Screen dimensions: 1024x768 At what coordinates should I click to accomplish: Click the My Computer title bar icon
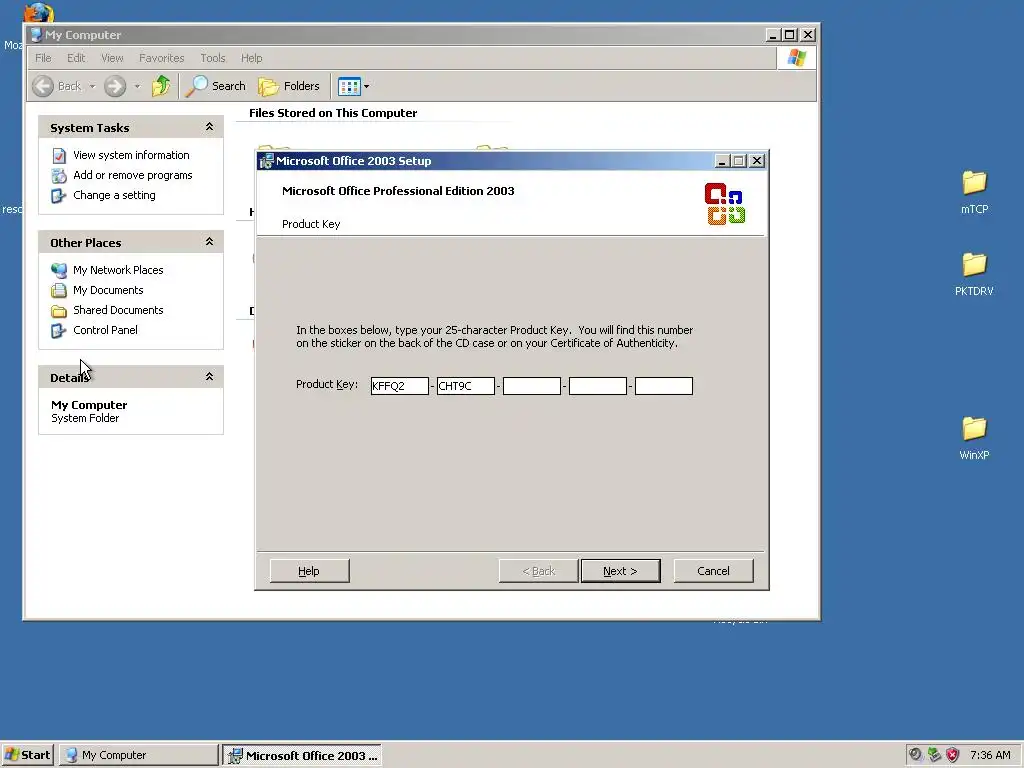pos(37,35)
